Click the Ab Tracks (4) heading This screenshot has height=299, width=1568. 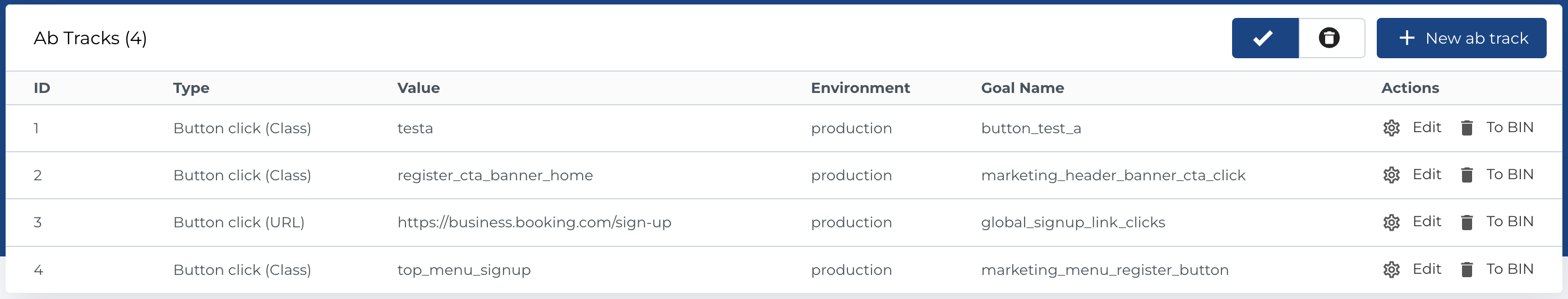(90, 38)
